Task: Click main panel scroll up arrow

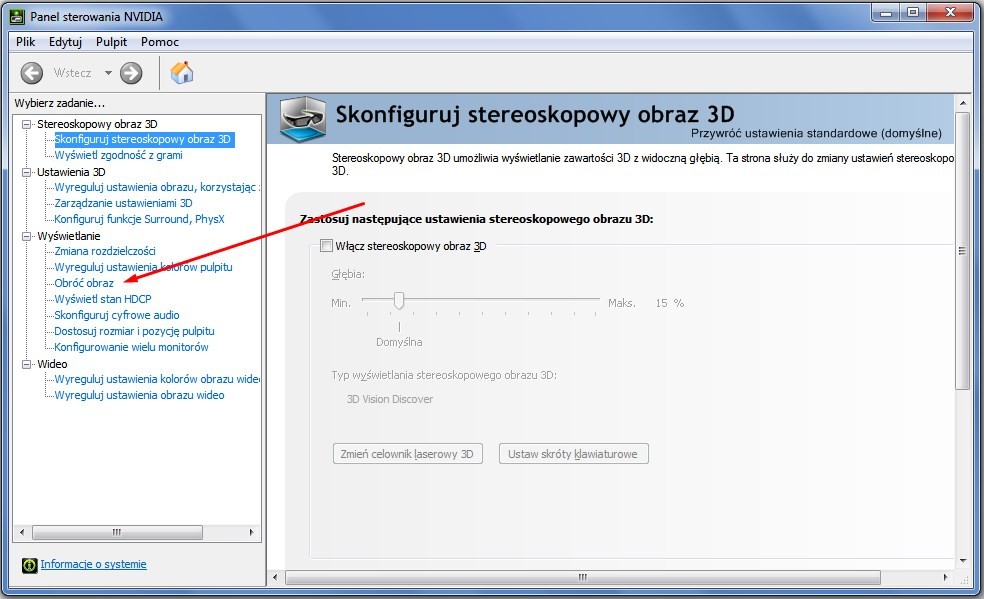Action: tap(963, 102)
